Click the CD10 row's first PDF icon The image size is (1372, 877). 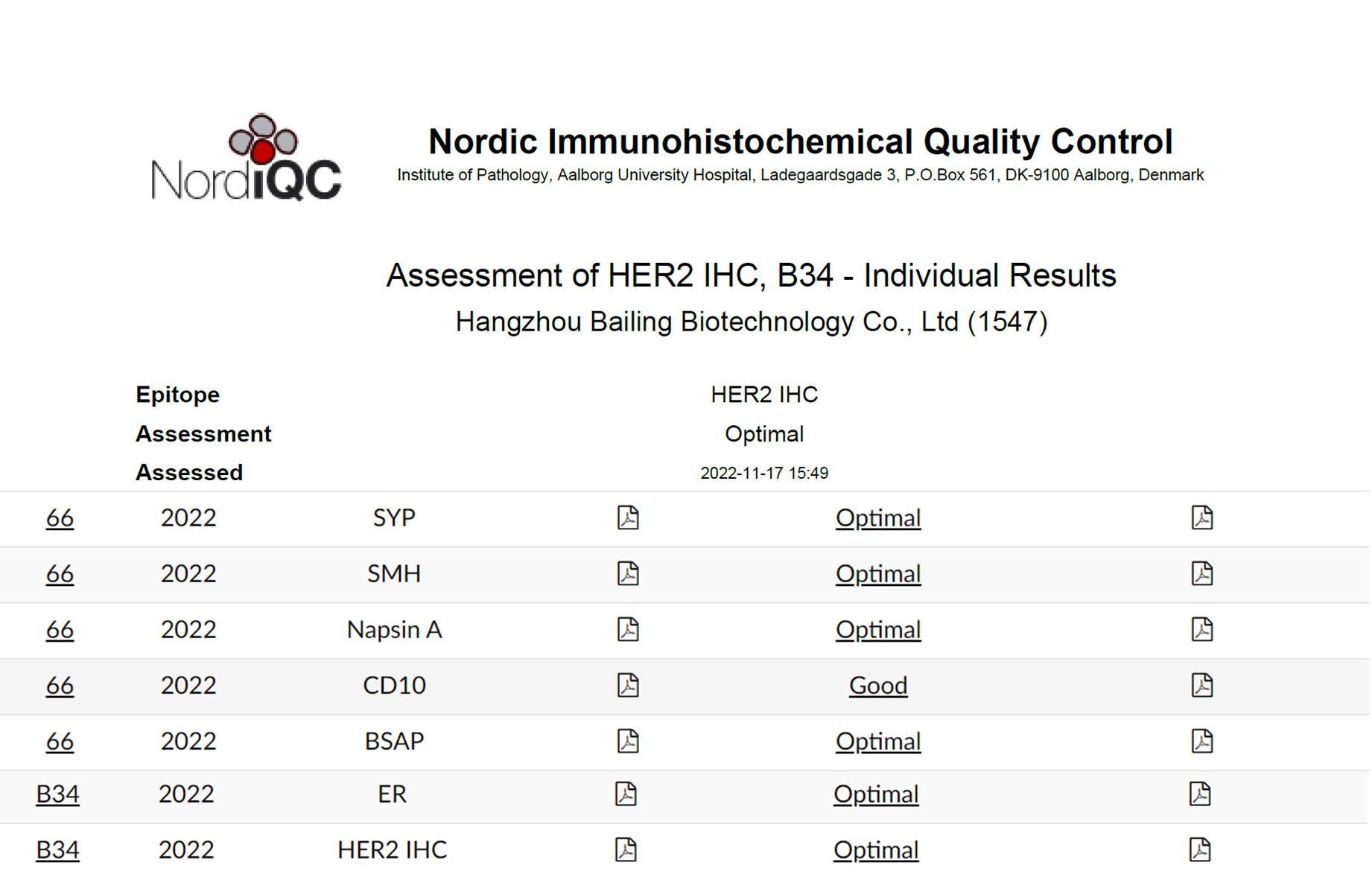[x=628, y=685]
